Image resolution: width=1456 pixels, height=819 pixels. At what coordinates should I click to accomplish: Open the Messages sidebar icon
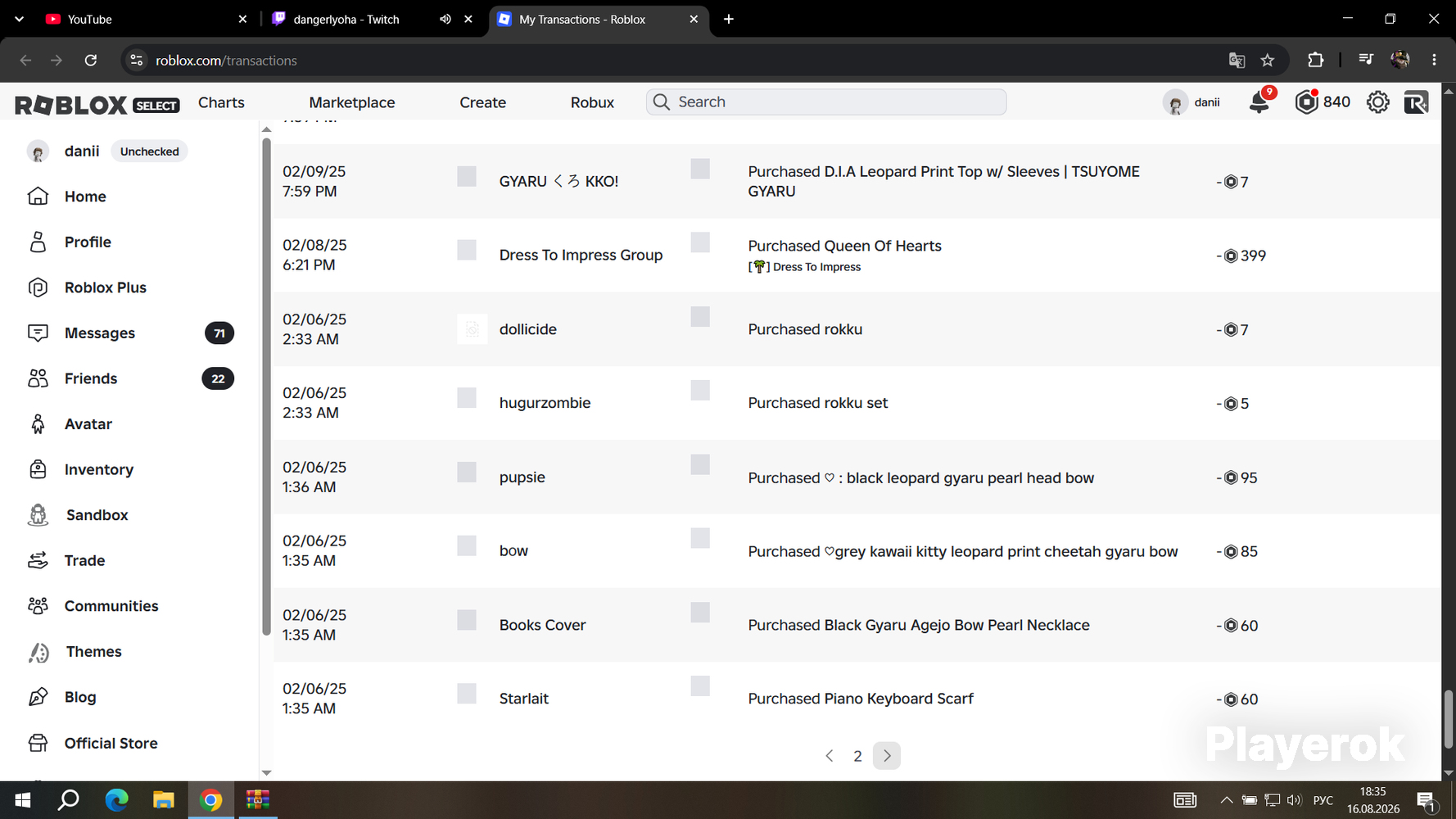[x=38, y=333]
